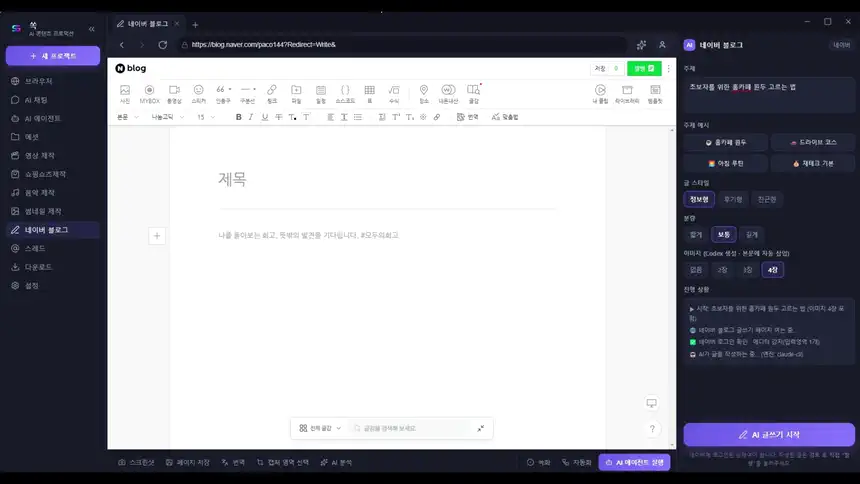Open the font size 15 dropdown
Image resolution: width=860 pixels, height=484 pixels.
pyautogui.click(x=206, y=117)
